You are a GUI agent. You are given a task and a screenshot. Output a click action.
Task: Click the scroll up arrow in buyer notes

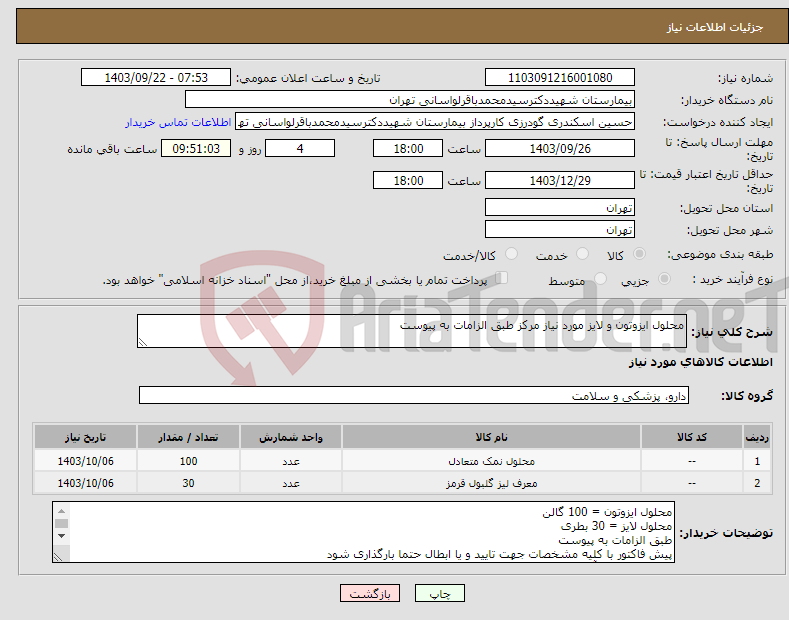pos(61,511)
